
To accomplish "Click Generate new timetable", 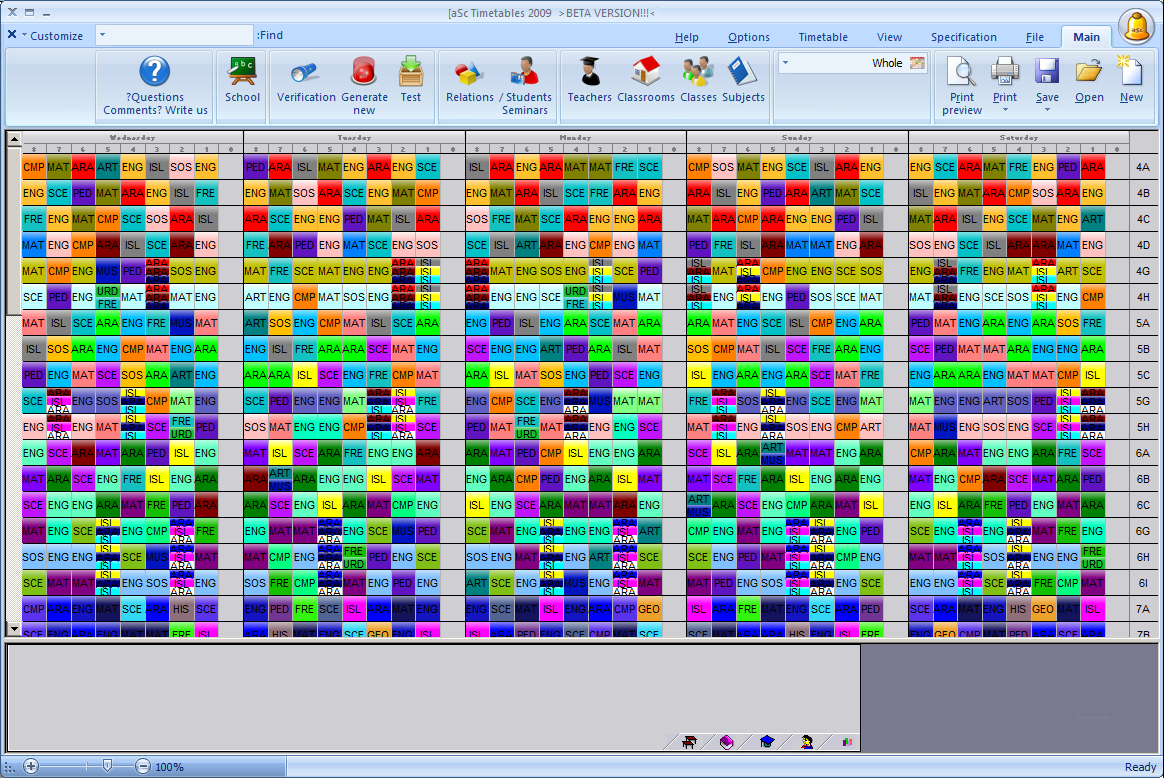I will (364, 85).
